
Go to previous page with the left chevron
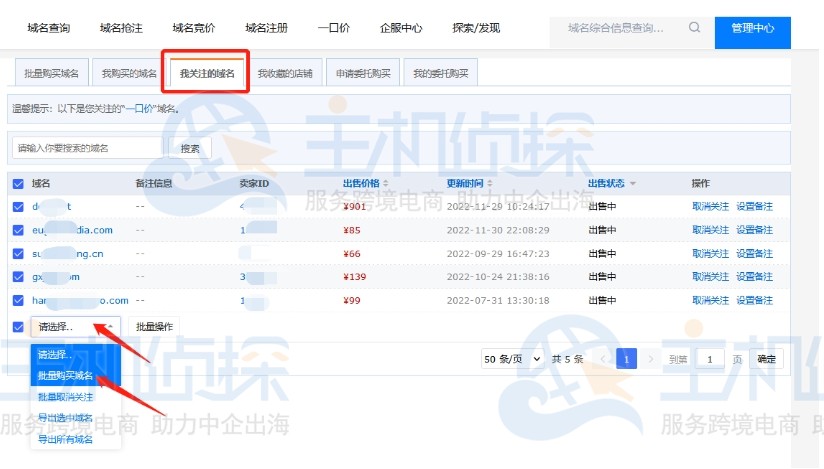[x=603, y=359]
